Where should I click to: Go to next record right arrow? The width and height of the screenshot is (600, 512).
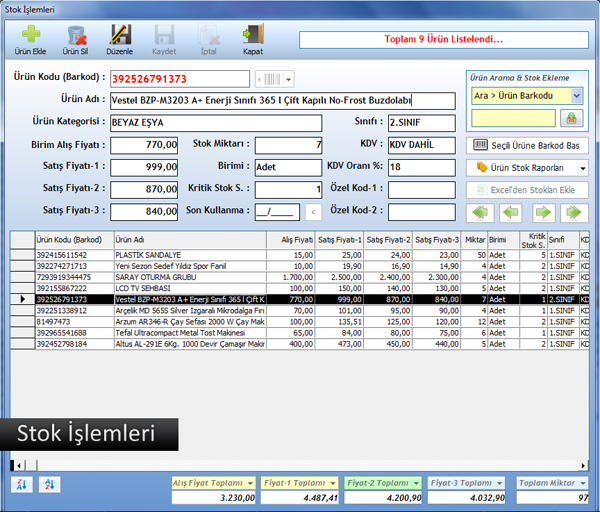click(x=544, y=212)
